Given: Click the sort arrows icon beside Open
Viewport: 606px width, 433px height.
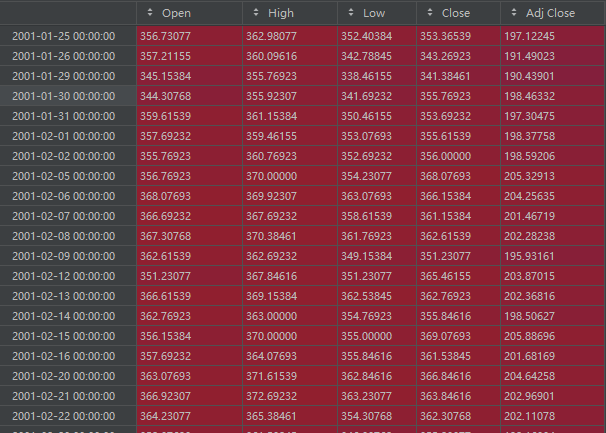Looking at the screenshot, I should pos(150,13).
